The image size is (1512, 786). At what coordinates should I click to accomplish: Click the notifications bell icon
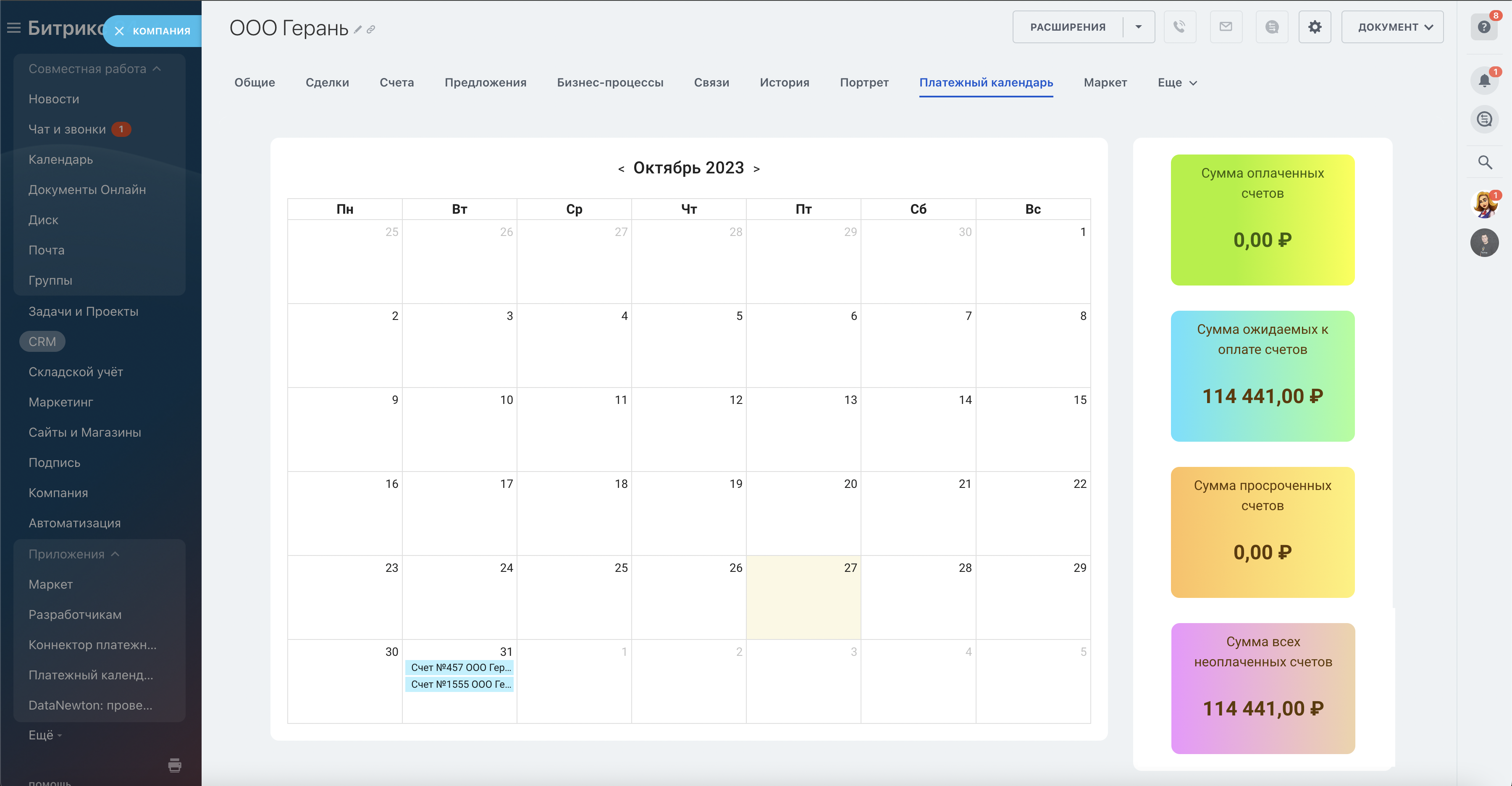[x=1484, y=81]
